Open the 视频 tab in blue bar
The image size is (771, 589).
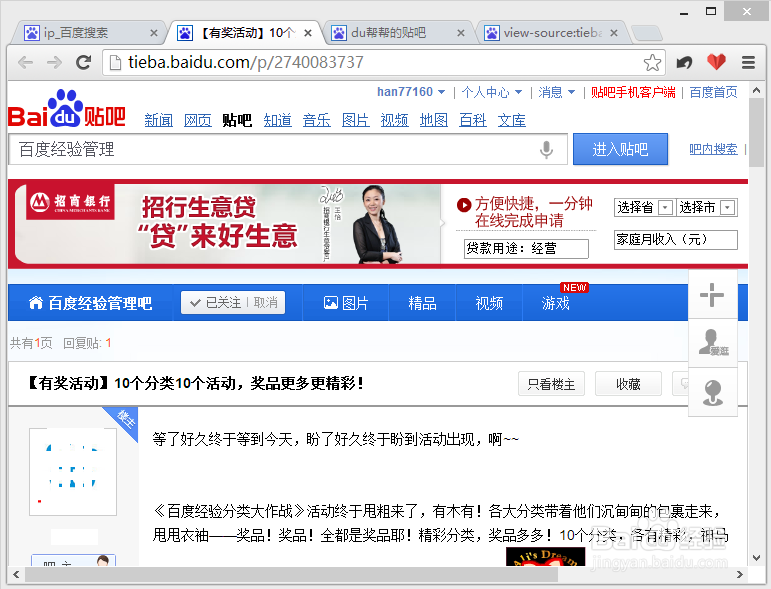[489, 303]
